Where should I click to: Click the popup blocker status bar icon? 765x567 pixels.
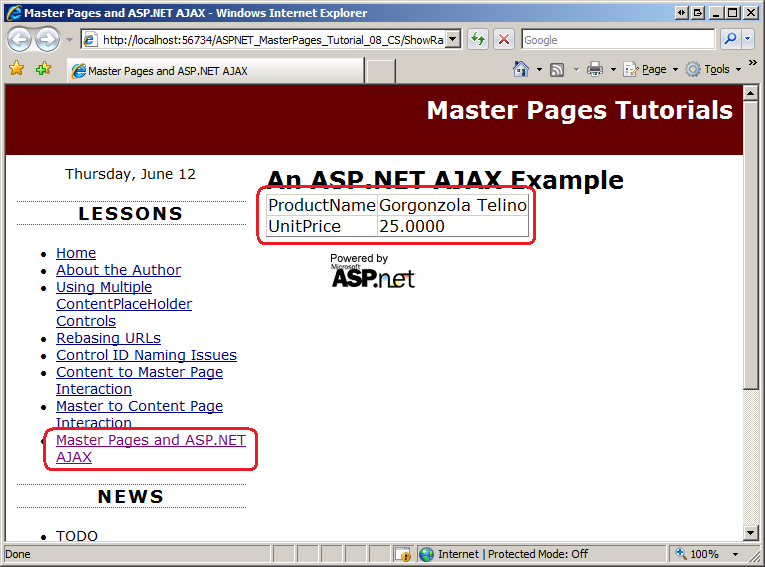[x=403, y=554]
